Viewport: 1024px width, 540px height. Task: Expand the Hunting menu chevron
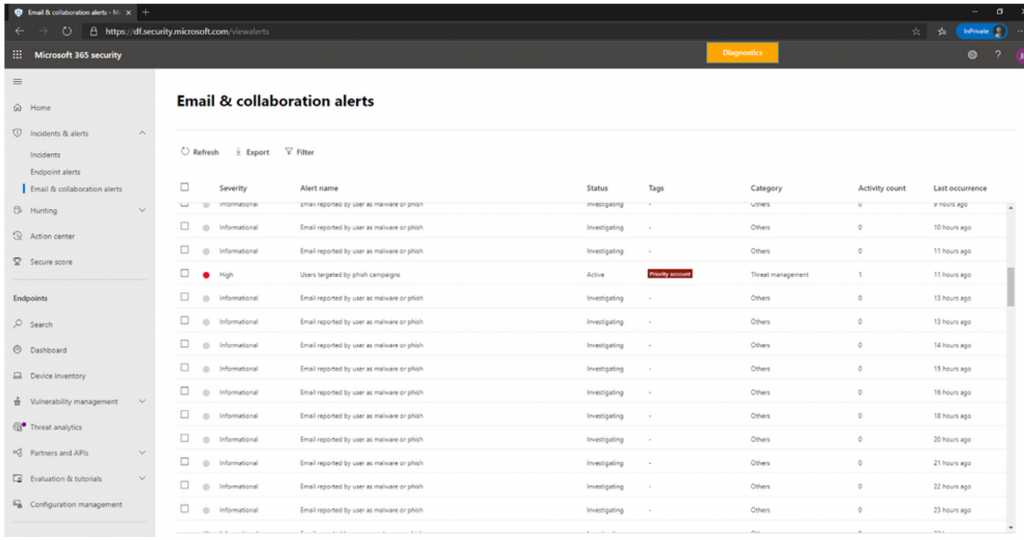pyautogui.click(x=142, y=211)
